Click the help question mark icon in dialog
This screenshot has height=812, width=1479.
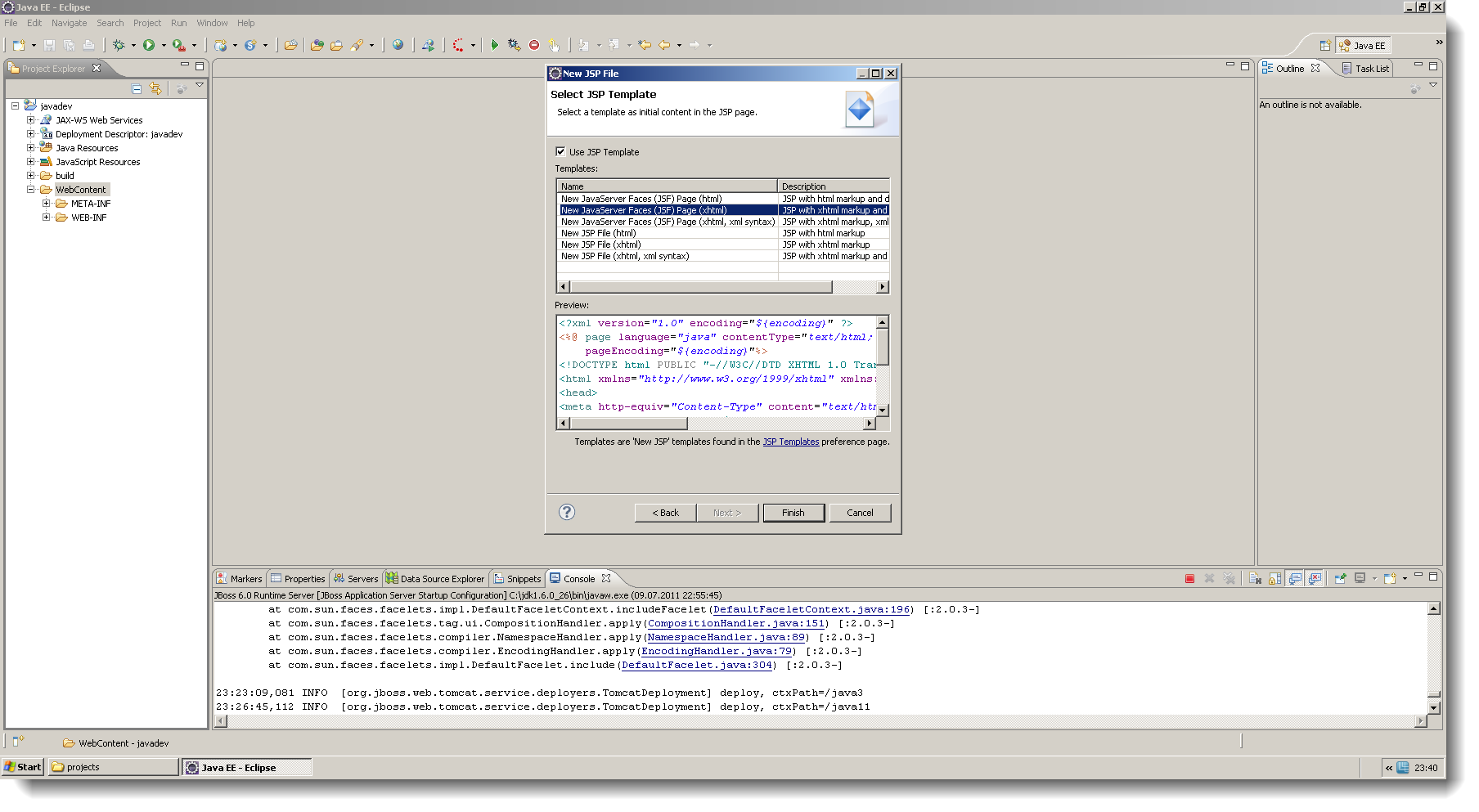click(x=567, y=512)
